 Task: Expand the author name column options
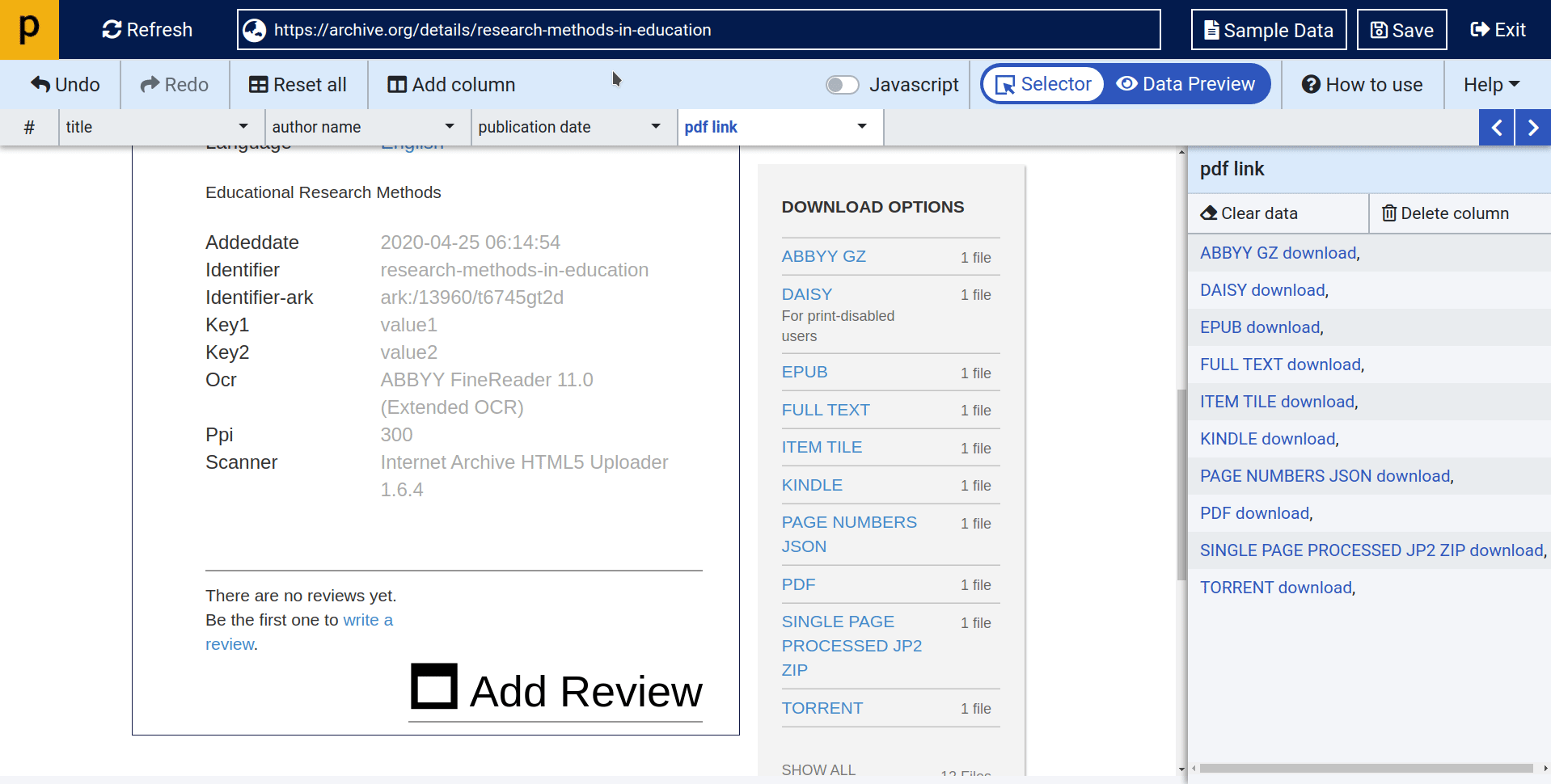pyautogui.click(x=450, y=127)
